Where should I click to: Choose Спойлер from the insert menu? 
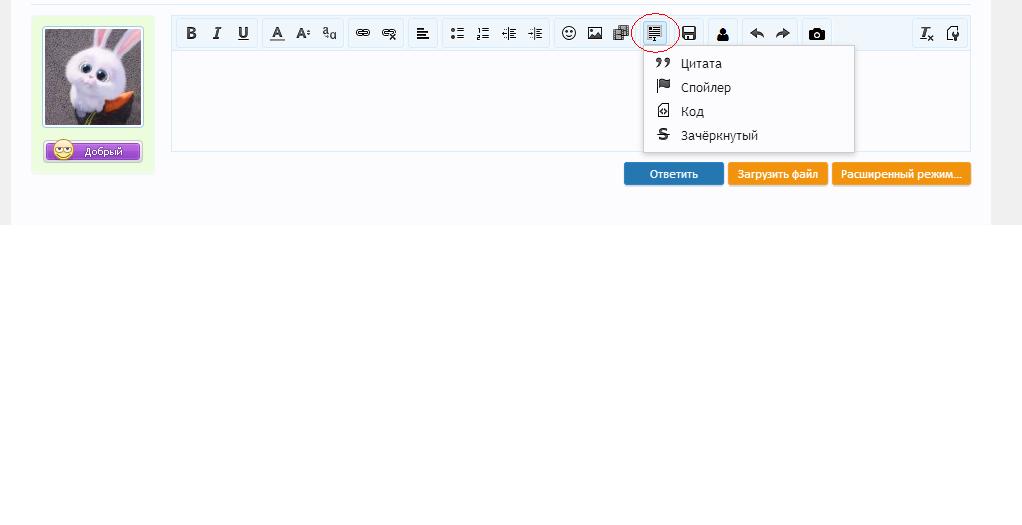coord(705,87)
